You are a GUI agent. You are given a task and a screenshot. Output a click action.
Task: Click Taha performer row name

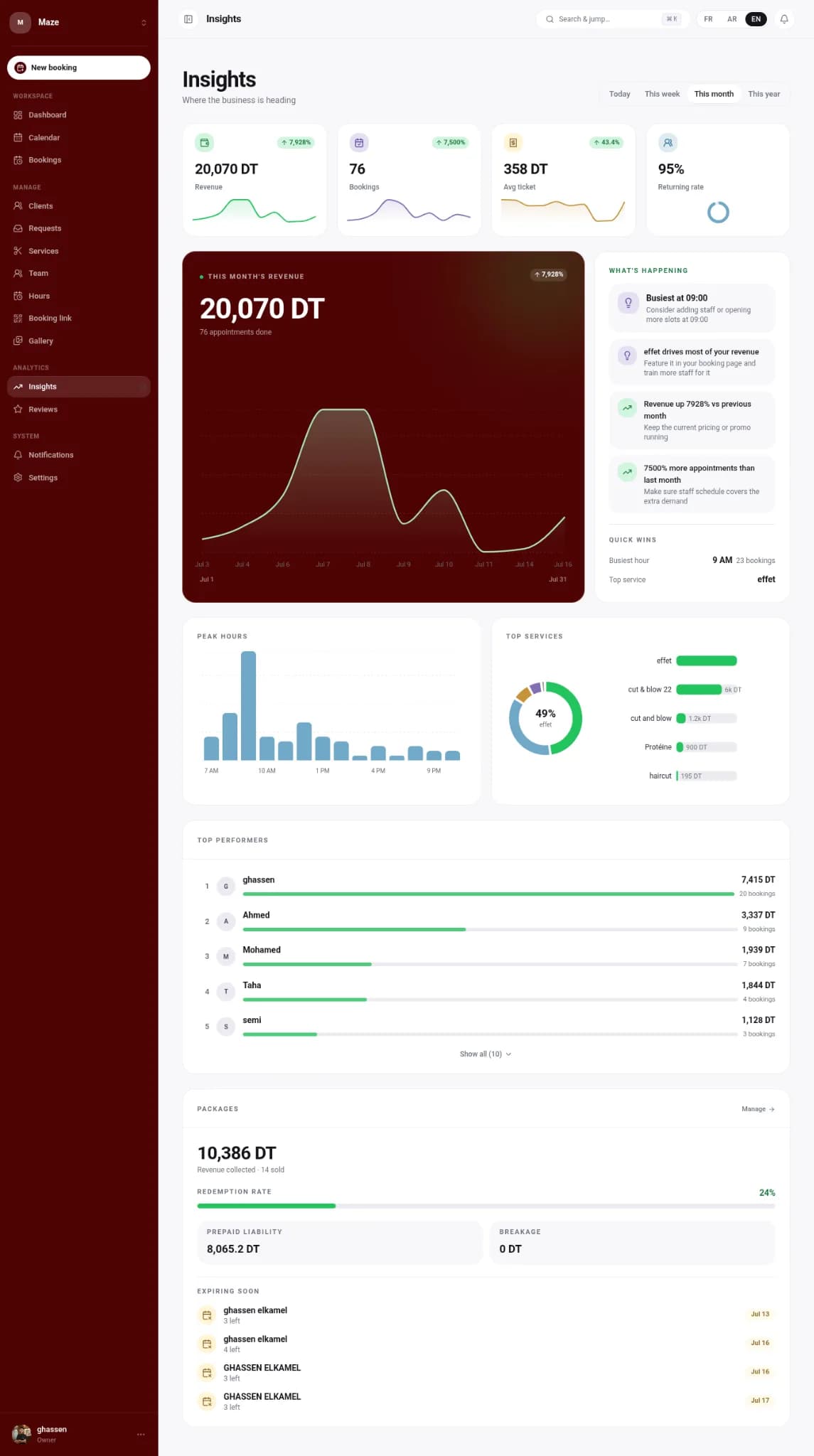tap(252, 985)
